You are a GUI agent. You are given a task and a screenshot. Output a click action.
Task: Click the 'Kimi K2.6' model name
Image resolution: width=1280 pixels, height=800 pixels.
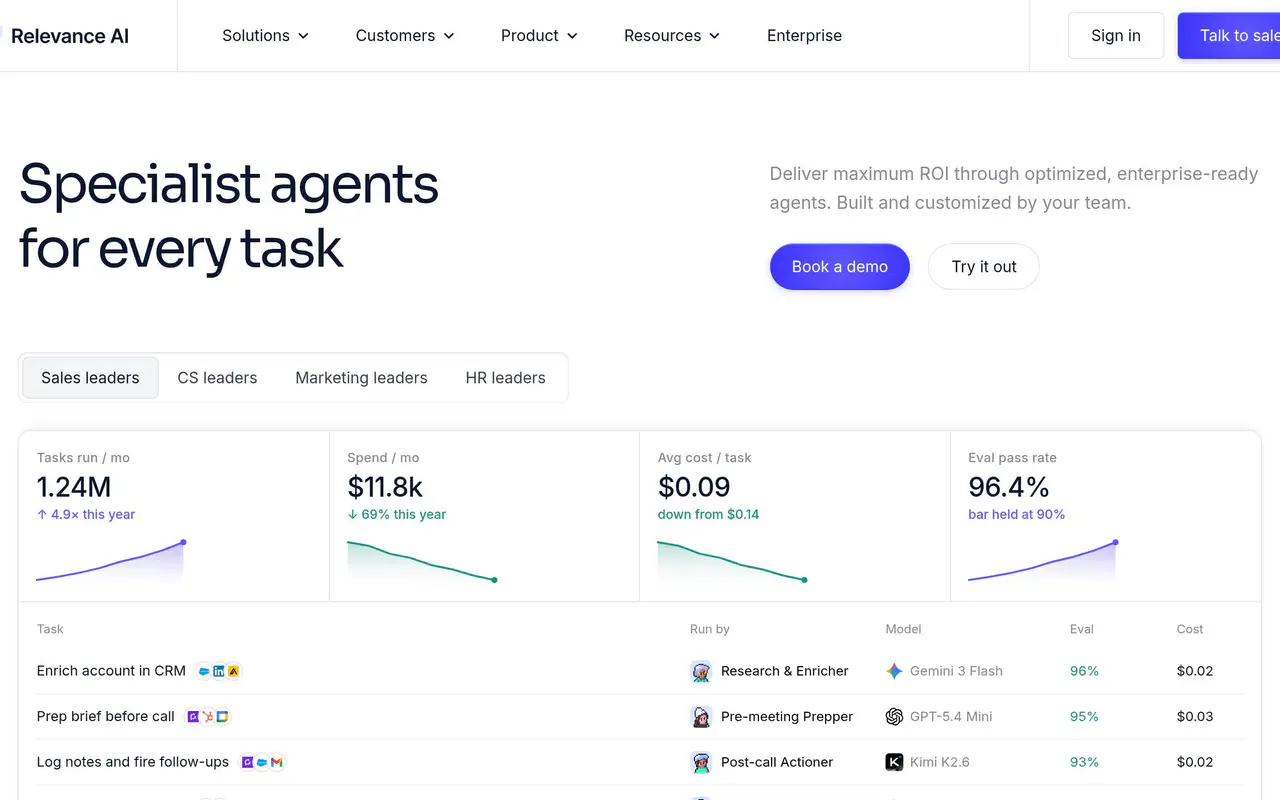[940, 762]
